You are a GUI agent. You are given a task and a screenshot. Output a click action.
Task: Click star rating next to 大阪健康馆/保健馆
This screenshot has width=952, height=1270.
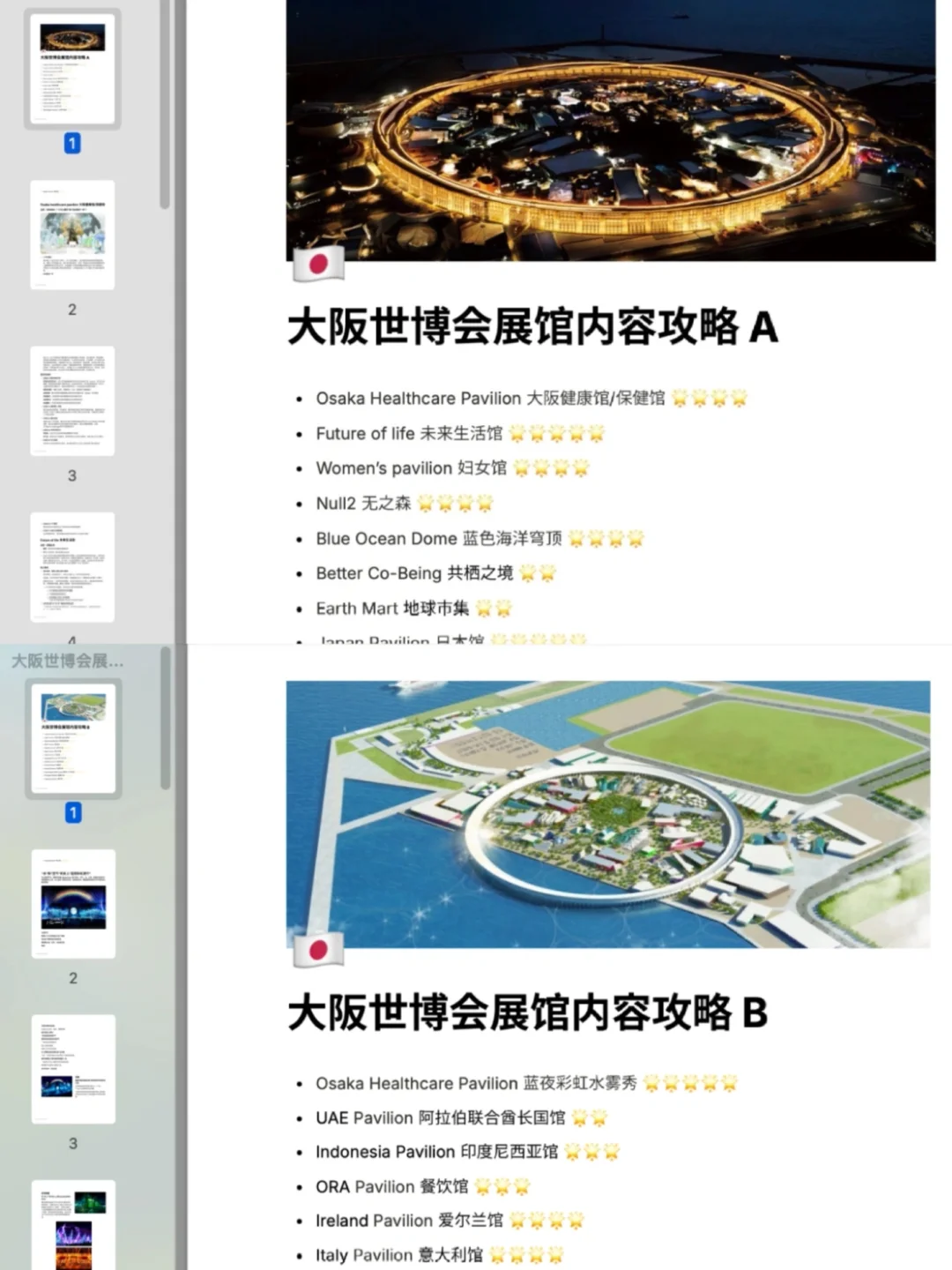[710, 399]
